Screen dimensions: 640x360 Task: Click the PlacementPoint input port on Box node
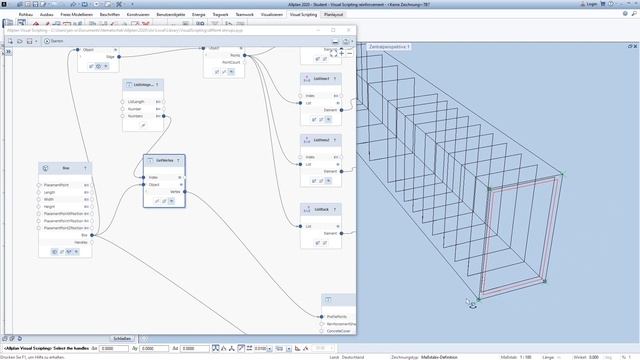pos(39,185)
